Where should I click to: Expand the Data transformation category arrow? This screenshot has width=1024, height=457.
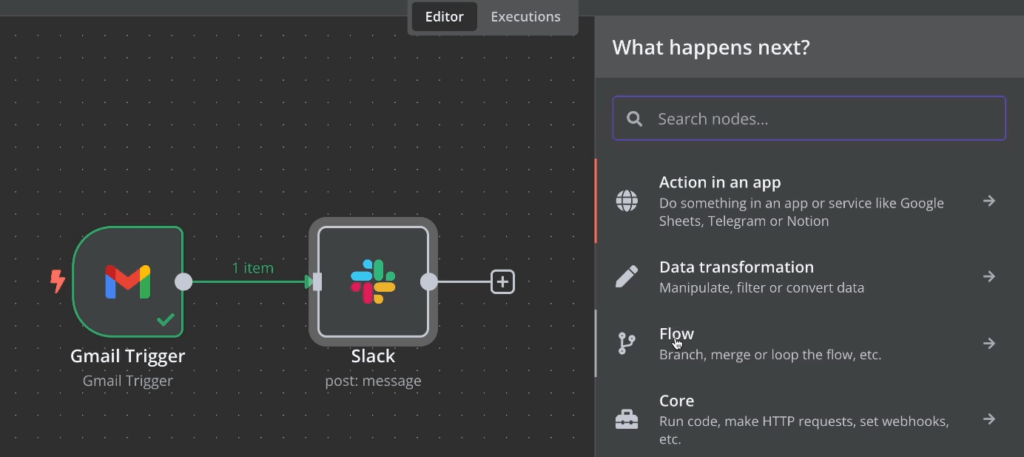988,277
